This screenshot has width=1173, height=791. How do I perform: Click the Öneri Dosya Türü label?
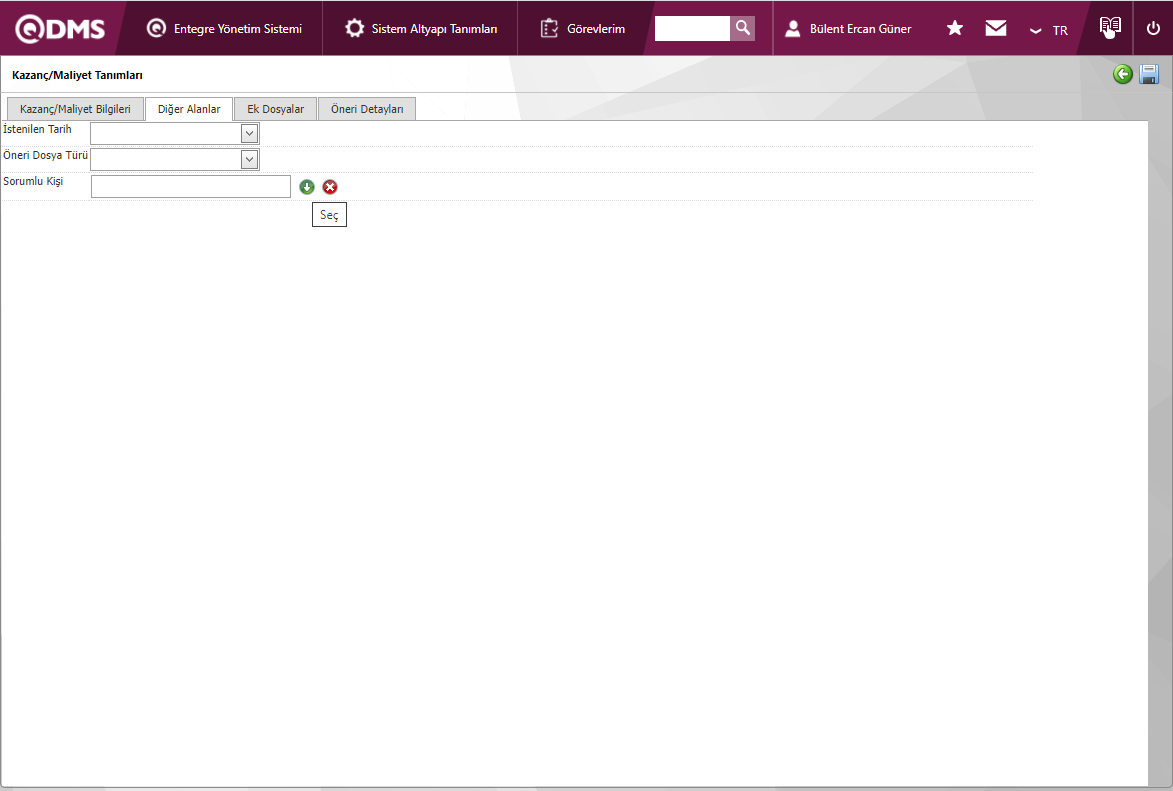[45, 156]
